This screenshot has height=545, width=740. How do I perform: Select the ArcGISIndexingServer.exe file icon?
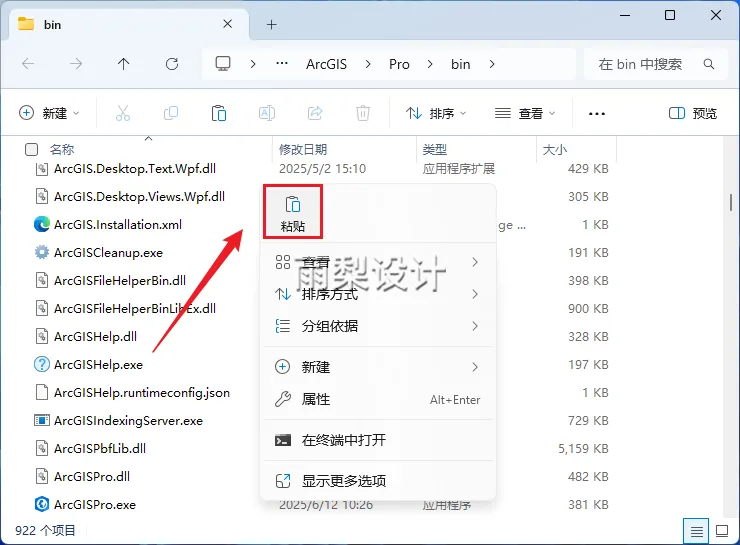42,420
